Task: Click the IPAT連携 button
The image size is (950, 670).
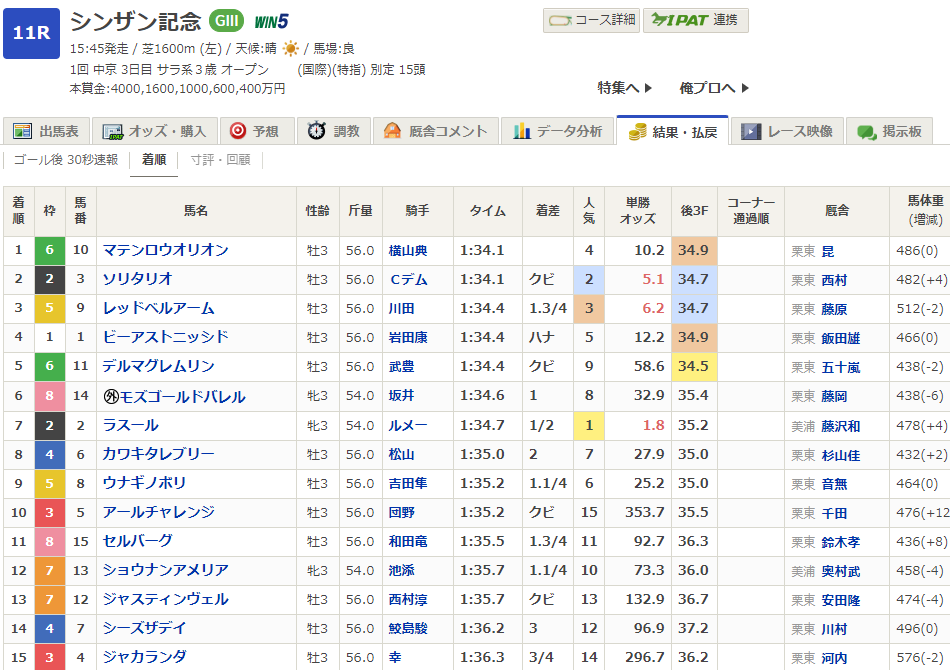Action: point(695,20)
